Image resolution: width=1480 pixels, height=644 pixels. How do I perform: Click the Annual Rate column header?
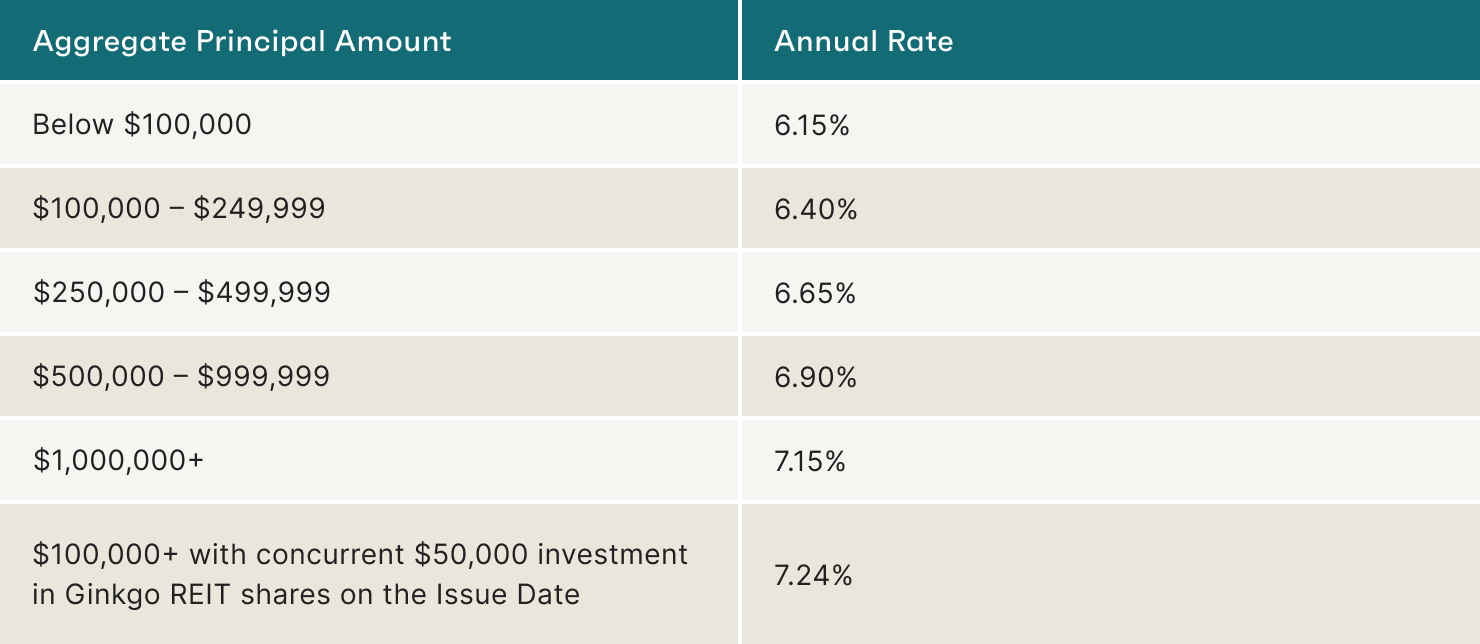coord(1111,40)
